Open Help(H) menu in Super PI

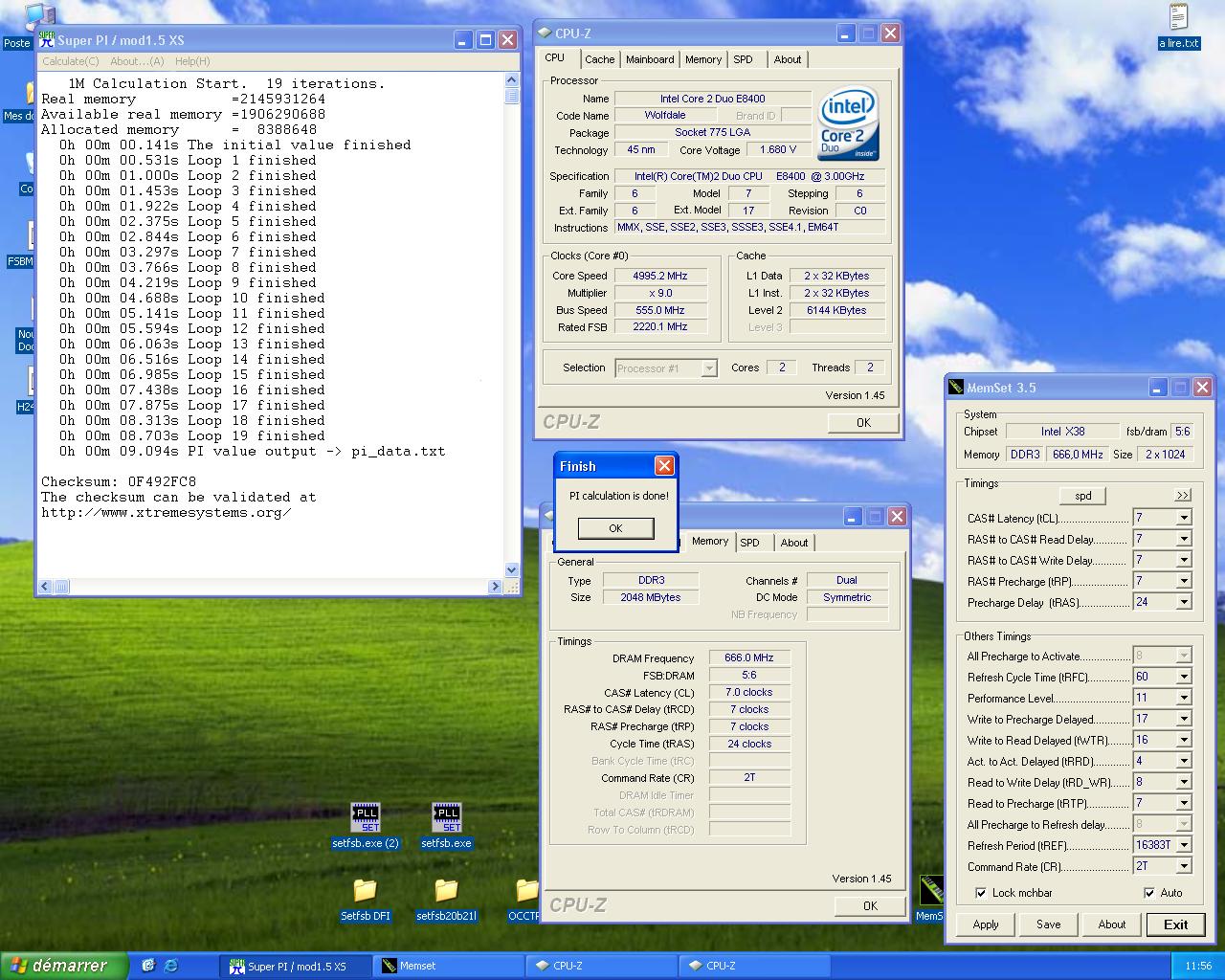pos(192,61)
